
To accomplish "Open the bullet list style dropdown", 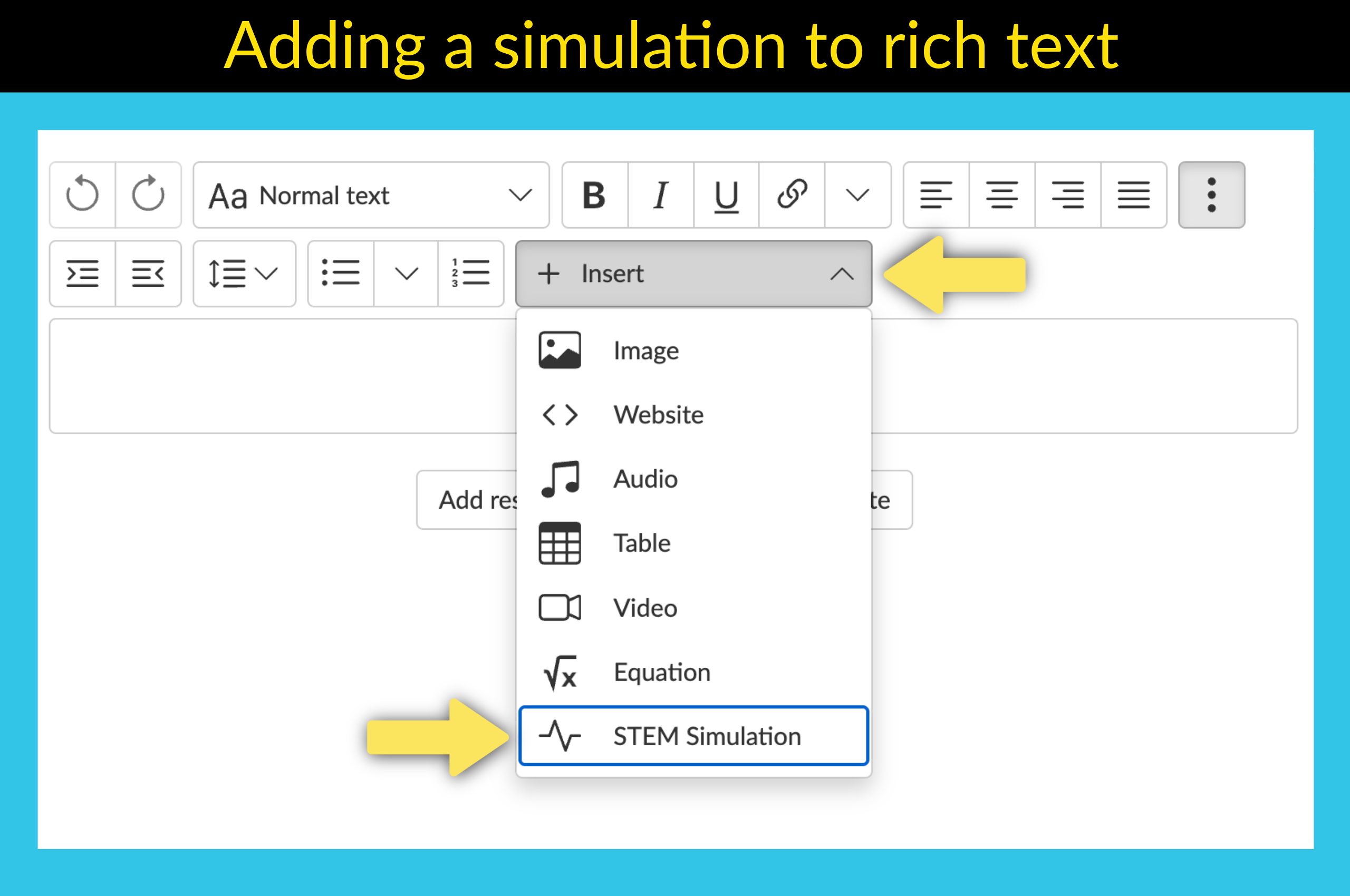I will (406, 274).
